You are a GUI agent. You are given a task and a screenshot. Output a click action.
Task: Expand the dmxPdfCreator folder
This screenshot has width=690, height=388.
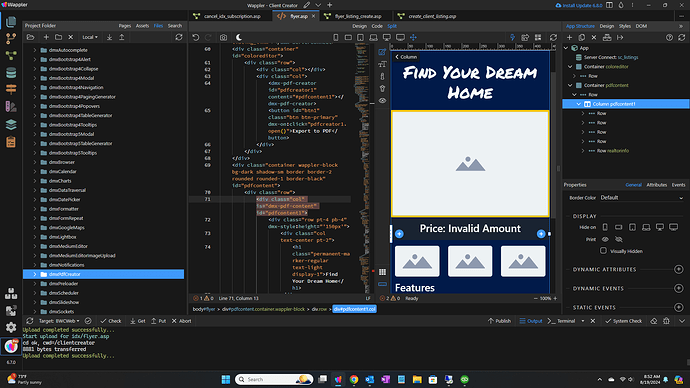click(35, 274)
